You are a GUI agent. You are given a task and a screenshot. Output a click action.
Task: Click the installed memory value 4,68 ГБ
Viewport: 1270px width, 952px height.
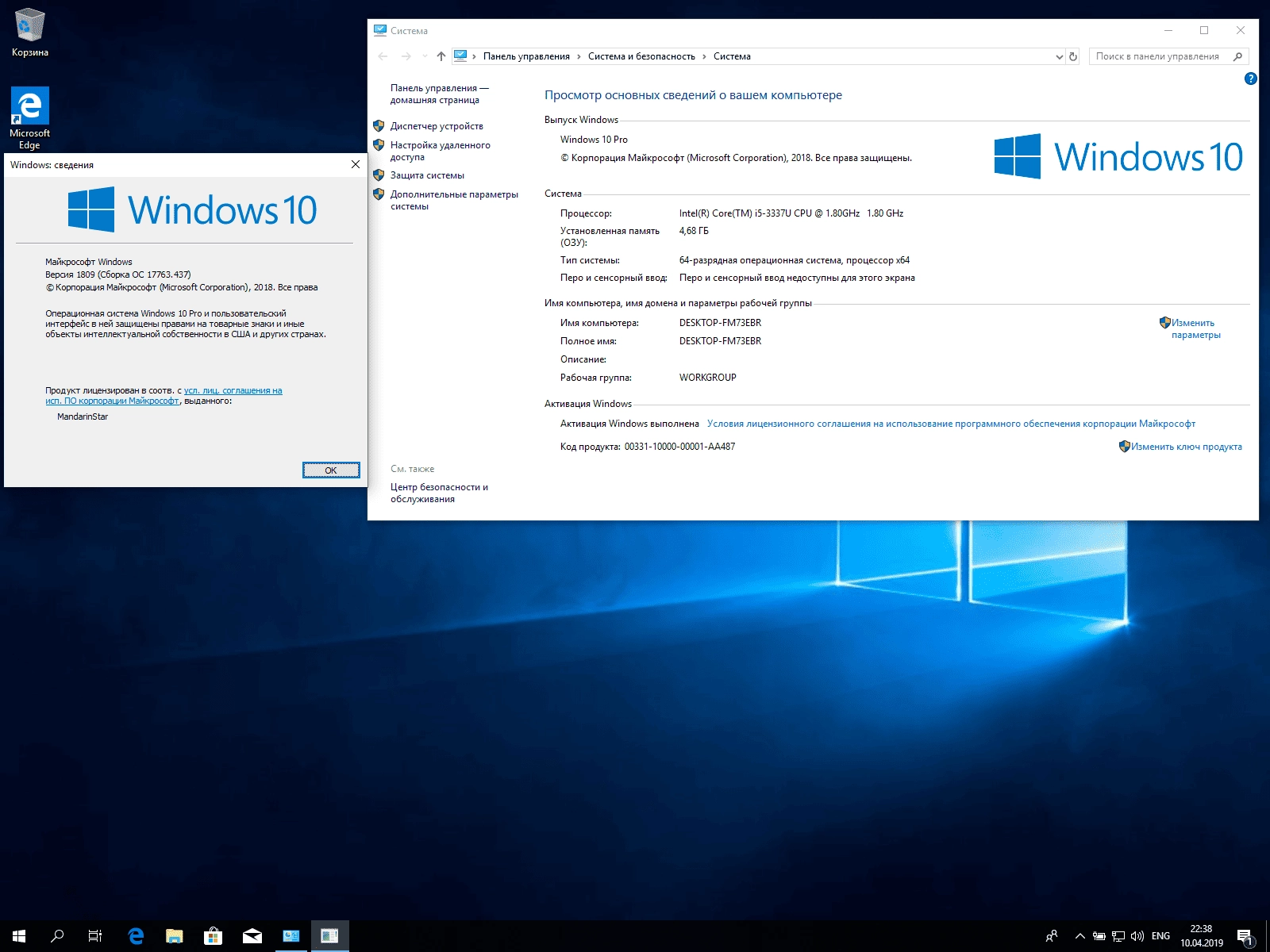pyautogui.click(x=694, y=231)
